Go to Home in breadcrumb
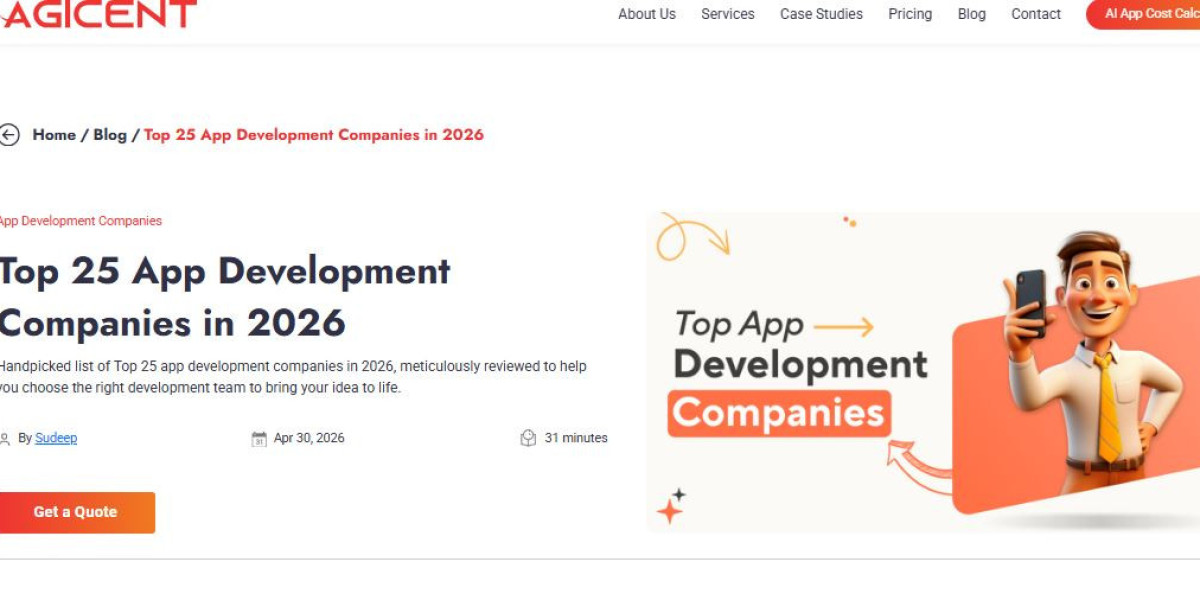 click(54, 135)
